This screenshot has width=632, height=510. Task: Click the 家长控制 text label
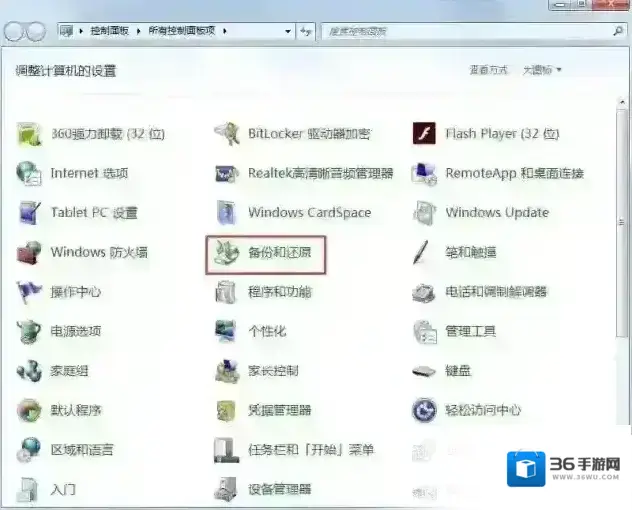273,371
